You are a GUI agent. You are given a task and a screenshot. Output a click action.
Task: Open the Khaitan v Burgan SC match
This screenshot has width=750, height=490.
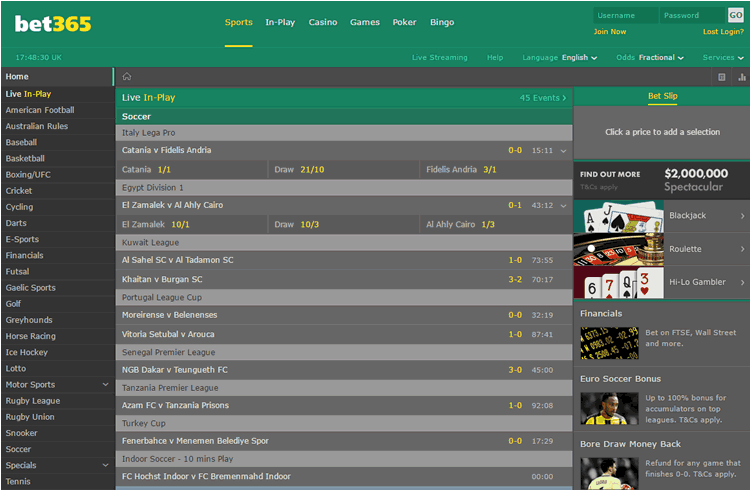point(344,279)
